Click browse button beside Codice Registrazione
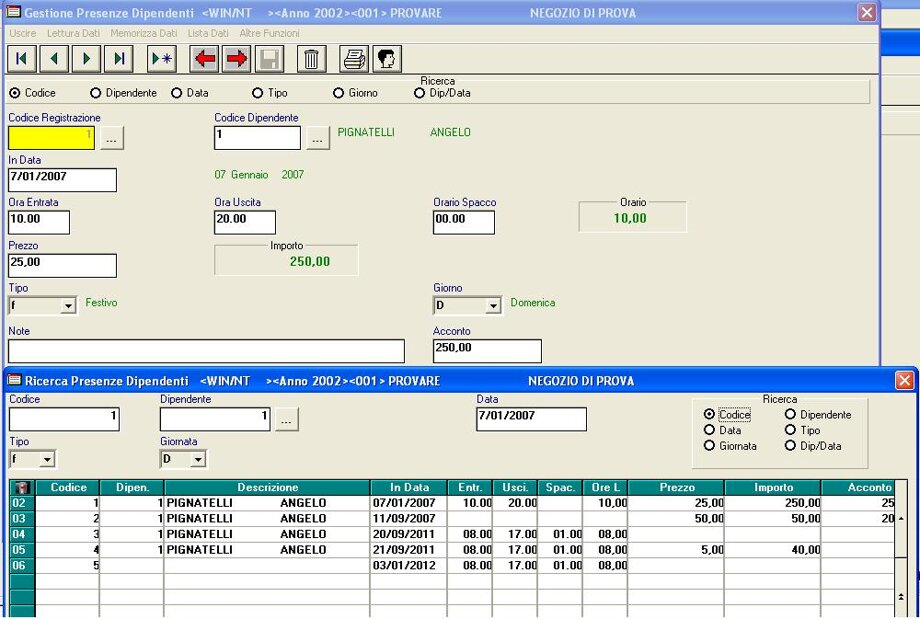The height and width of the screenshot is (619, 920). (x=112, y=138)
